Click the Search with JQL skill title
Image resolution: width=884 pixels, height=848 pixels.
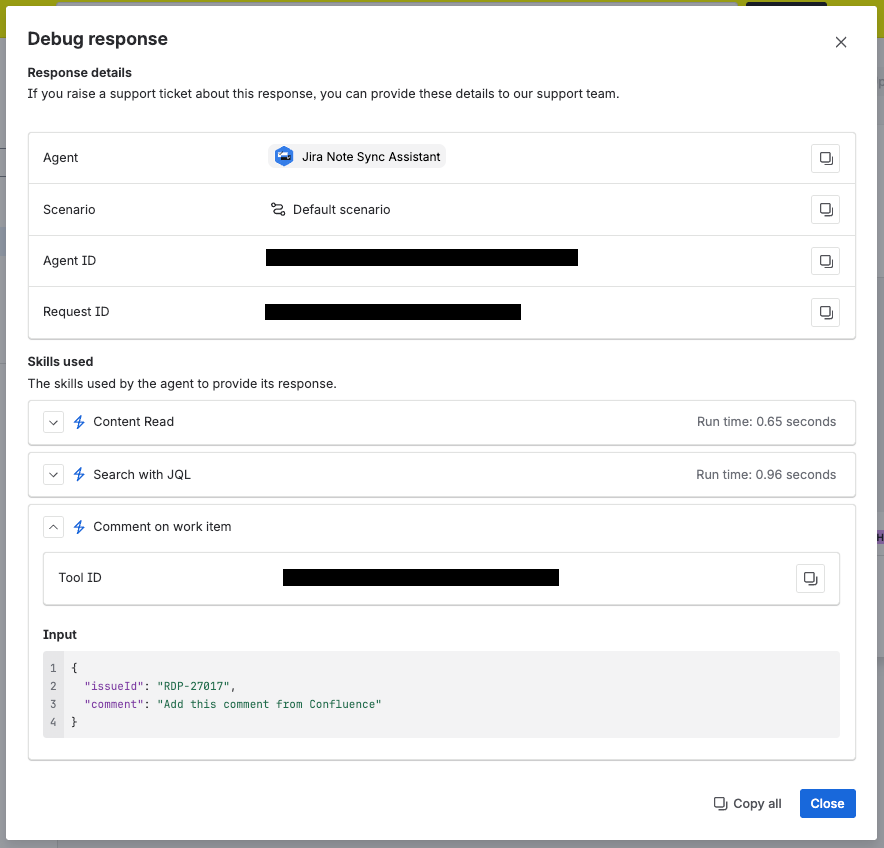click(142, 475)
